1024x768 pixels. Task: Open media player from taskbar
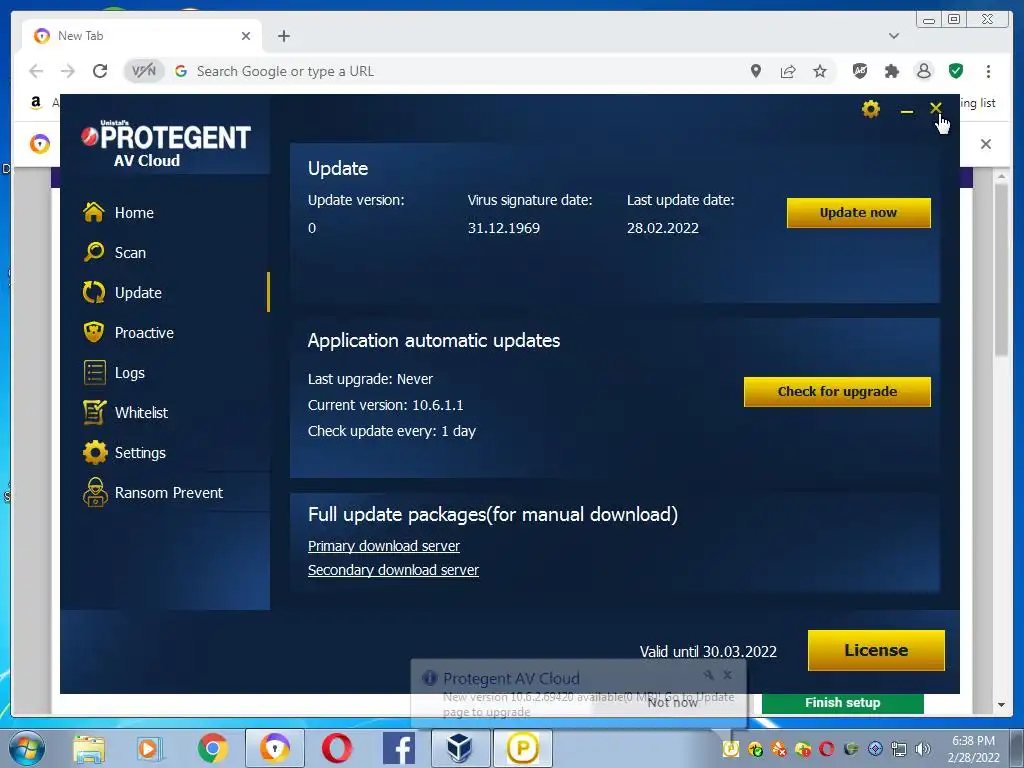pos(149,748)
